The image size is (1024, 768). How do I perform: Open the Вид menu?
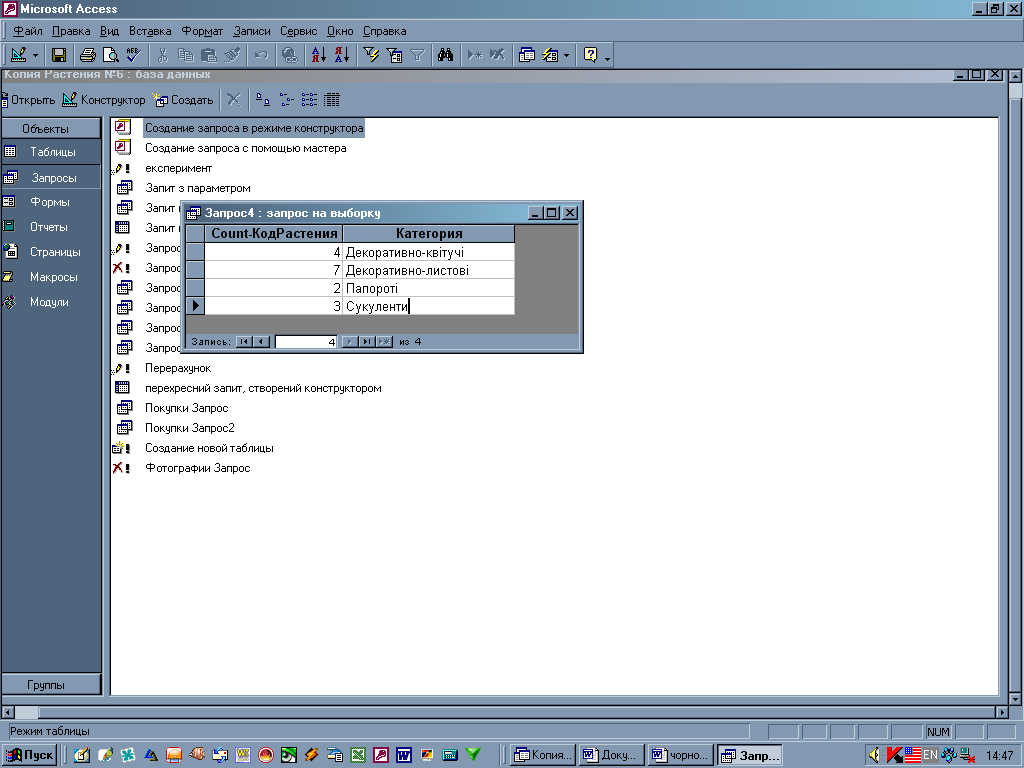[110, 31]
